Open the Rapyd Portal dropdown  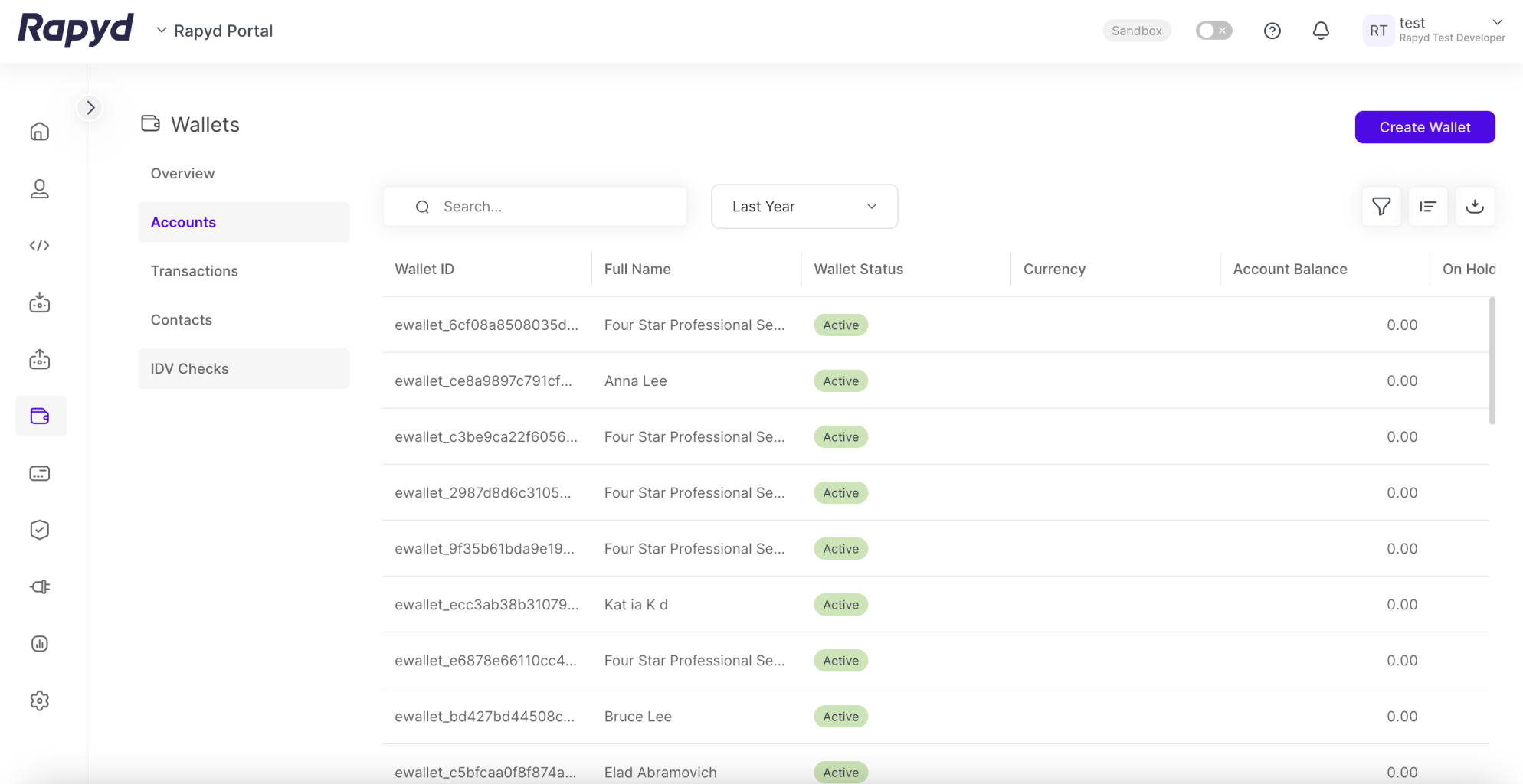(x=215, y=31)
